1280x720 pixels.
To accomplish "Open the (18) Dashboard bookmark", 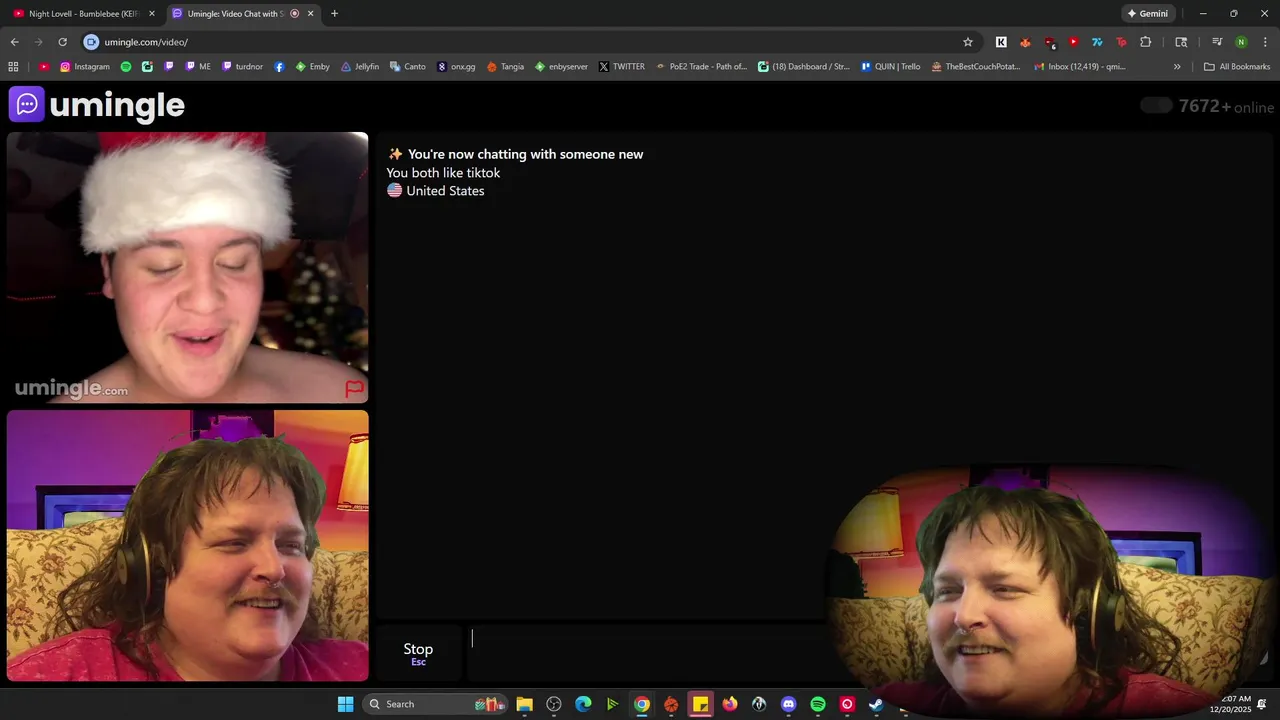I will (804, 67).
